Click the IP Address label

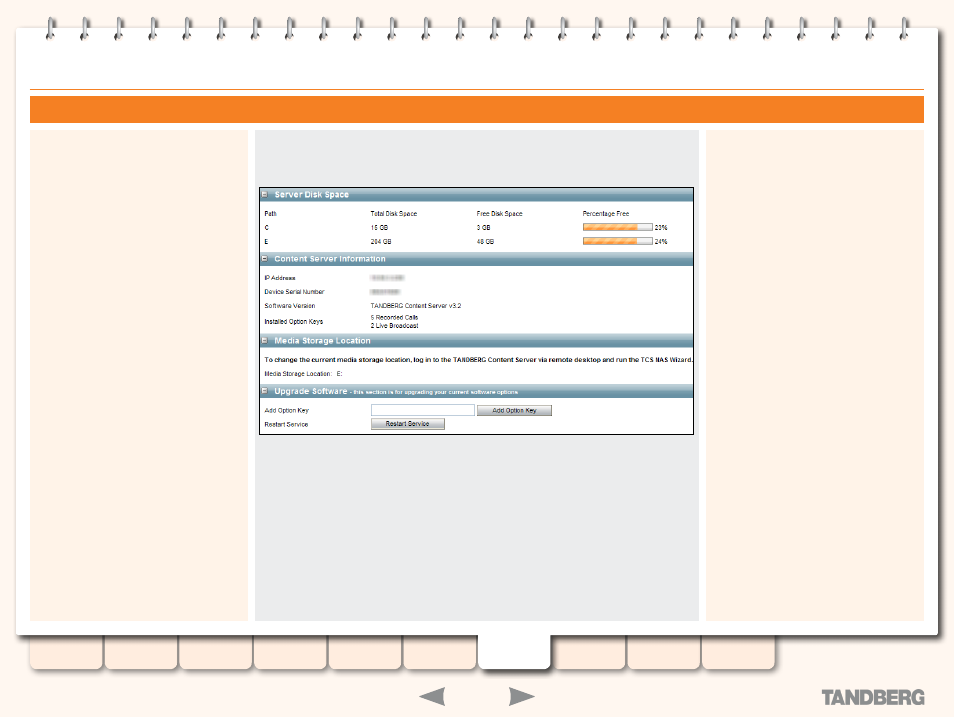pos(280,278)
